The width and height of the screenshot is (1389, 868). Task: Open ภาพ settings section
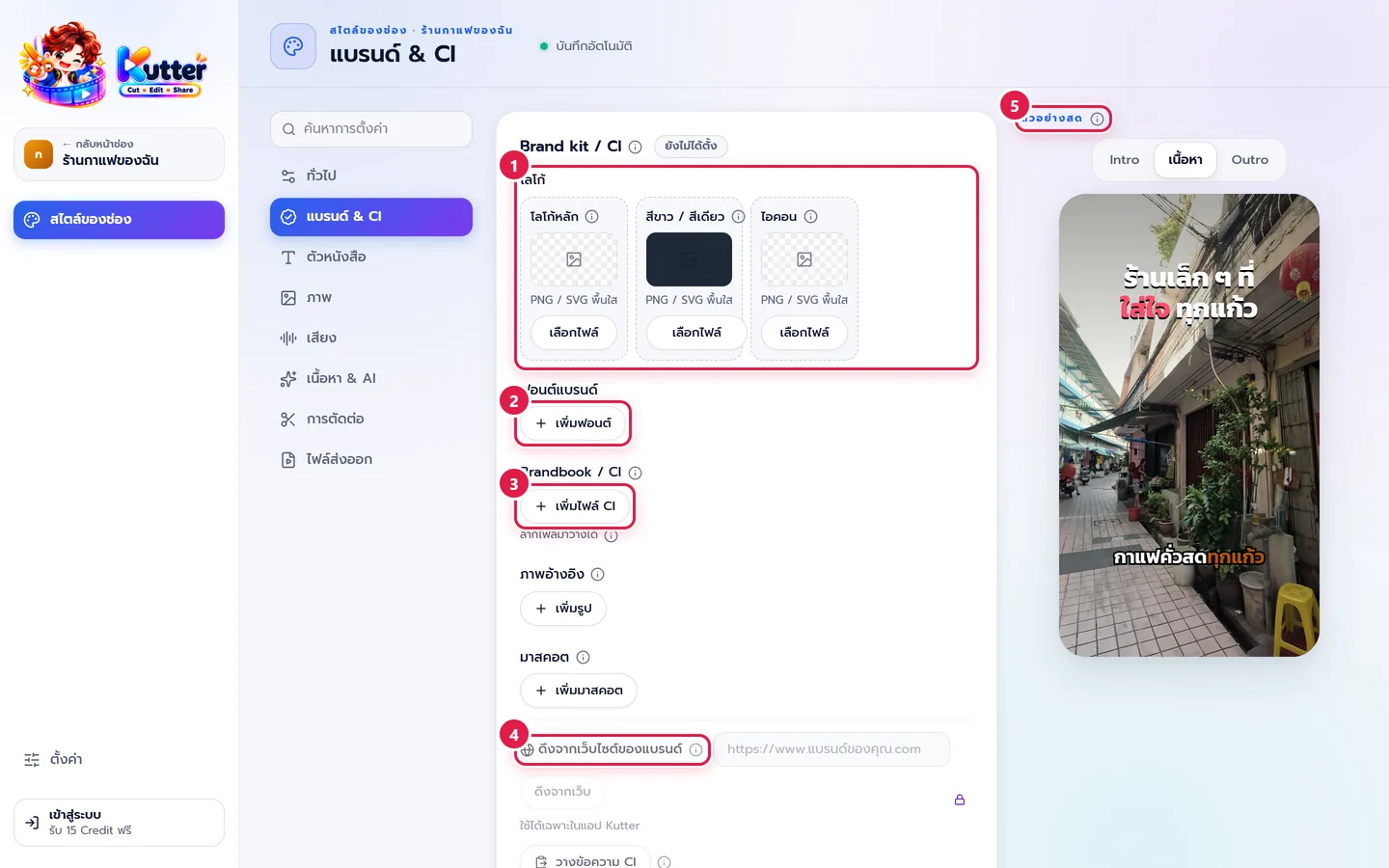371,298
